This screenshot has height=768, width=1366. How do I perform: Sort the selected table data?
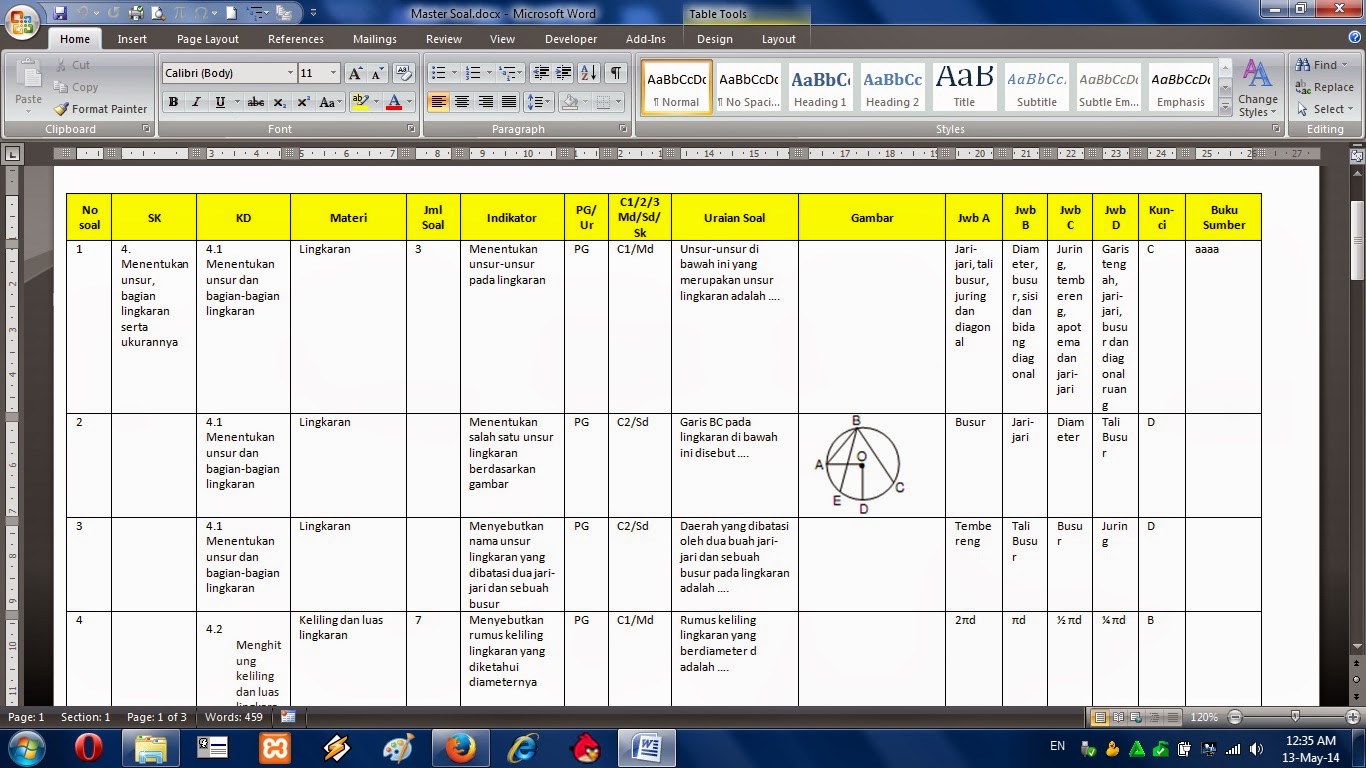click(589, 73)
